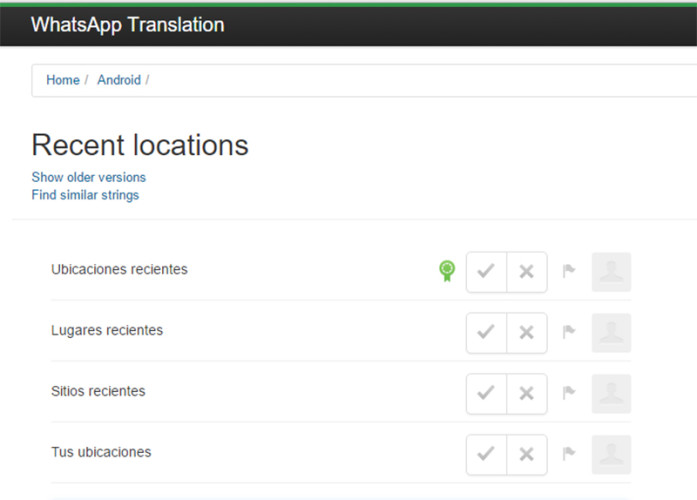Click 'Show older versions' link
This screenshot has width=697, height=500.
pos(88,177)
